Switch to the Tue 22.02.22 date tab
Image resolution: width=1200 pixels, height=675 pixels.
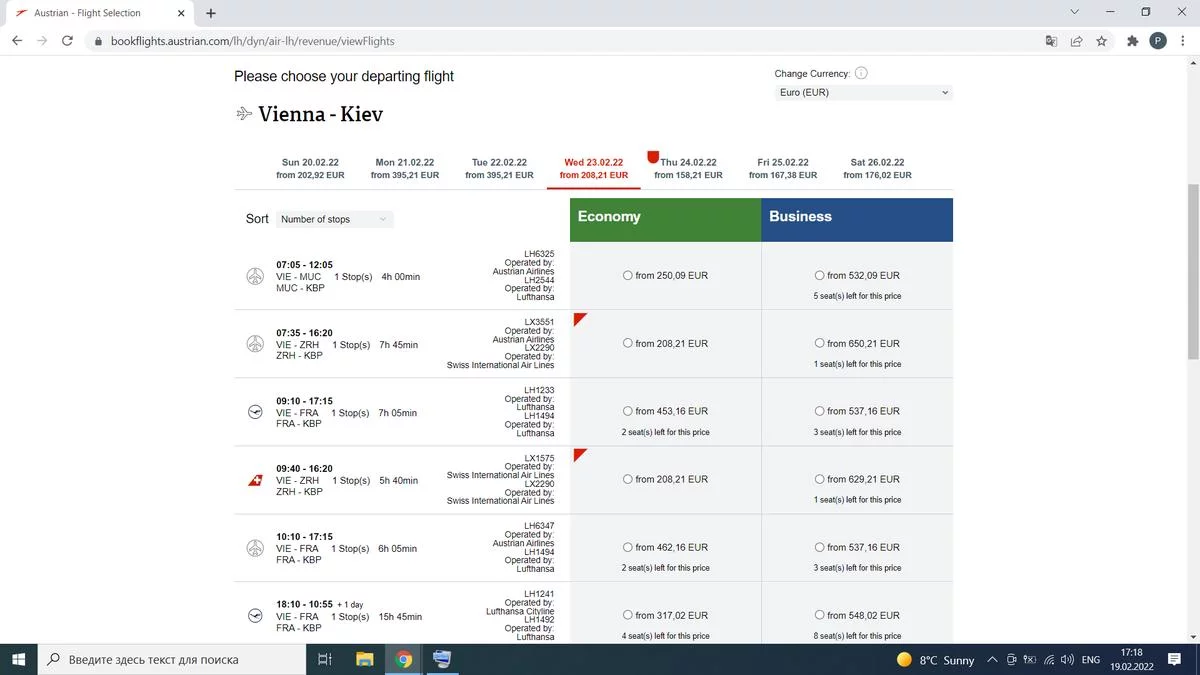click(499, 168)
